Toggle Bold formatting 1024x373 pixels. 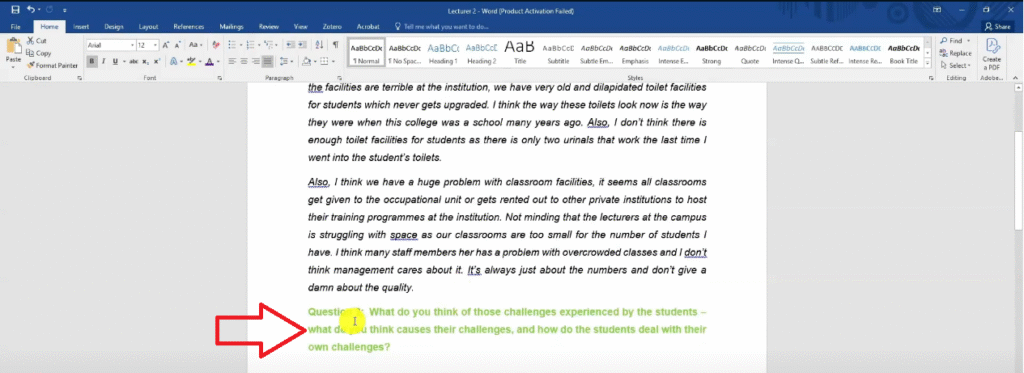point(92,61)
